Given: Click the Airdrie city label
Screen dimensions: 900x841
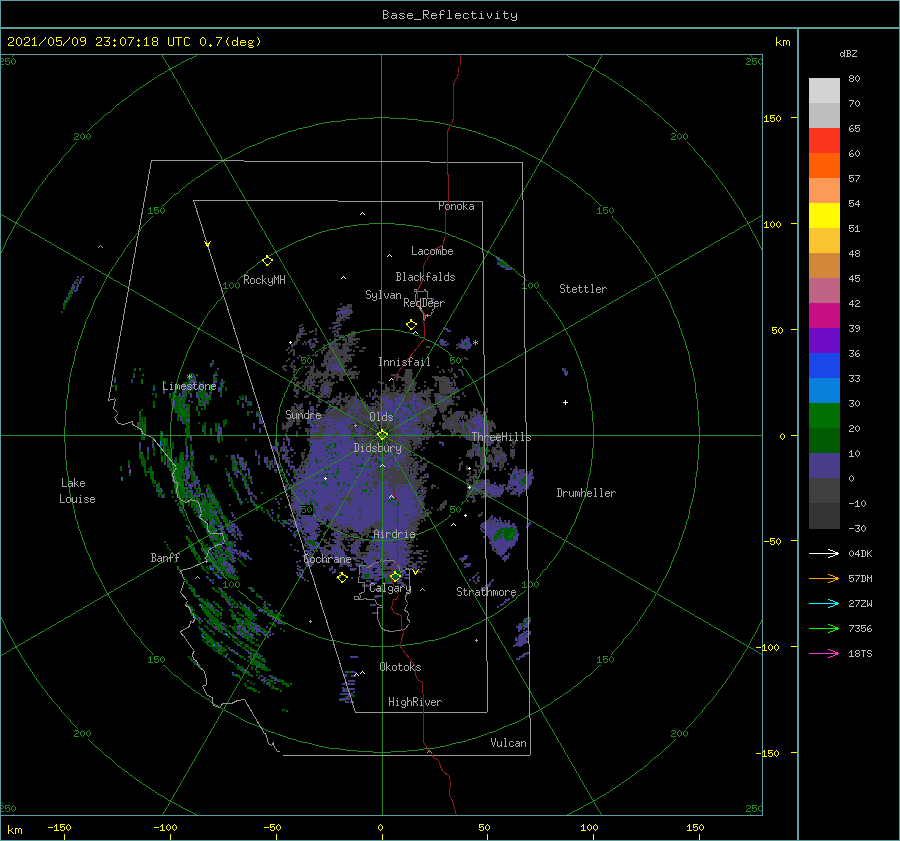Looking at the screenshot, I should (394, 534).
